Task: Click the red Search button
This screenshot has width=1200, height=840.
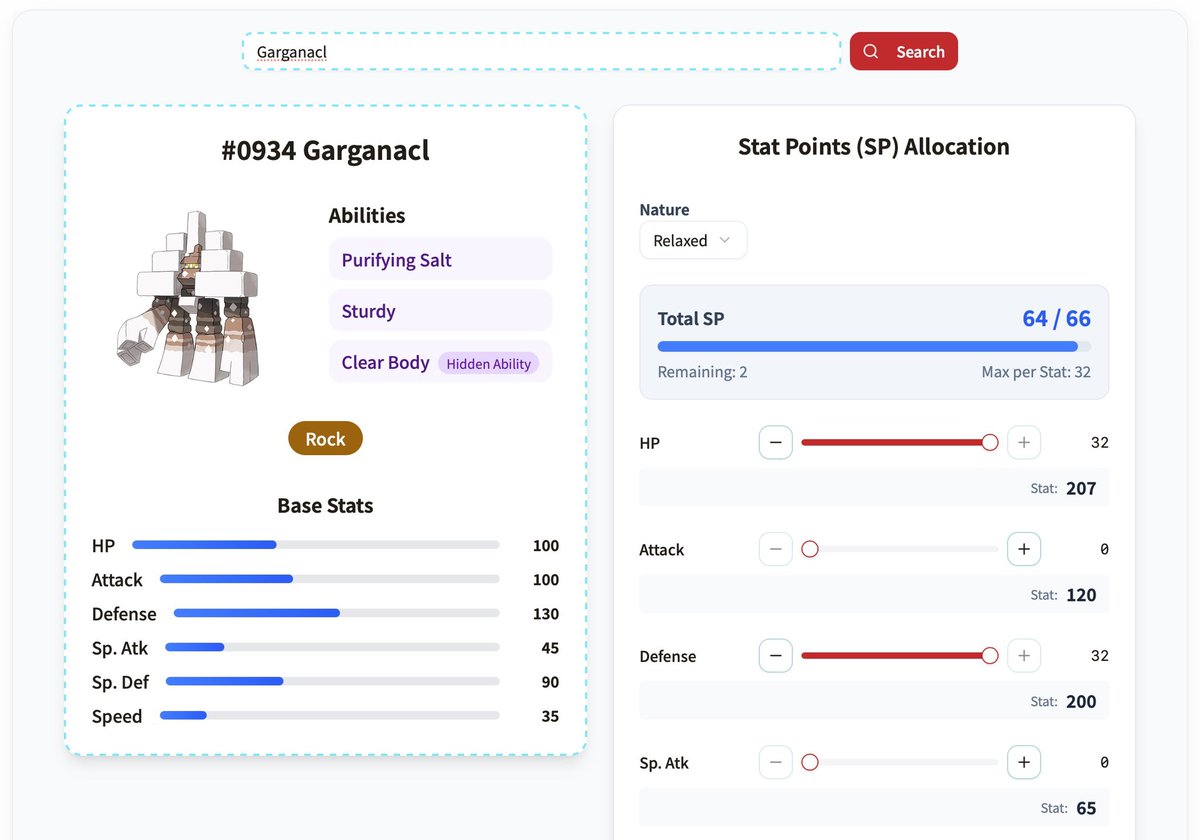Action: coord(904,51)
